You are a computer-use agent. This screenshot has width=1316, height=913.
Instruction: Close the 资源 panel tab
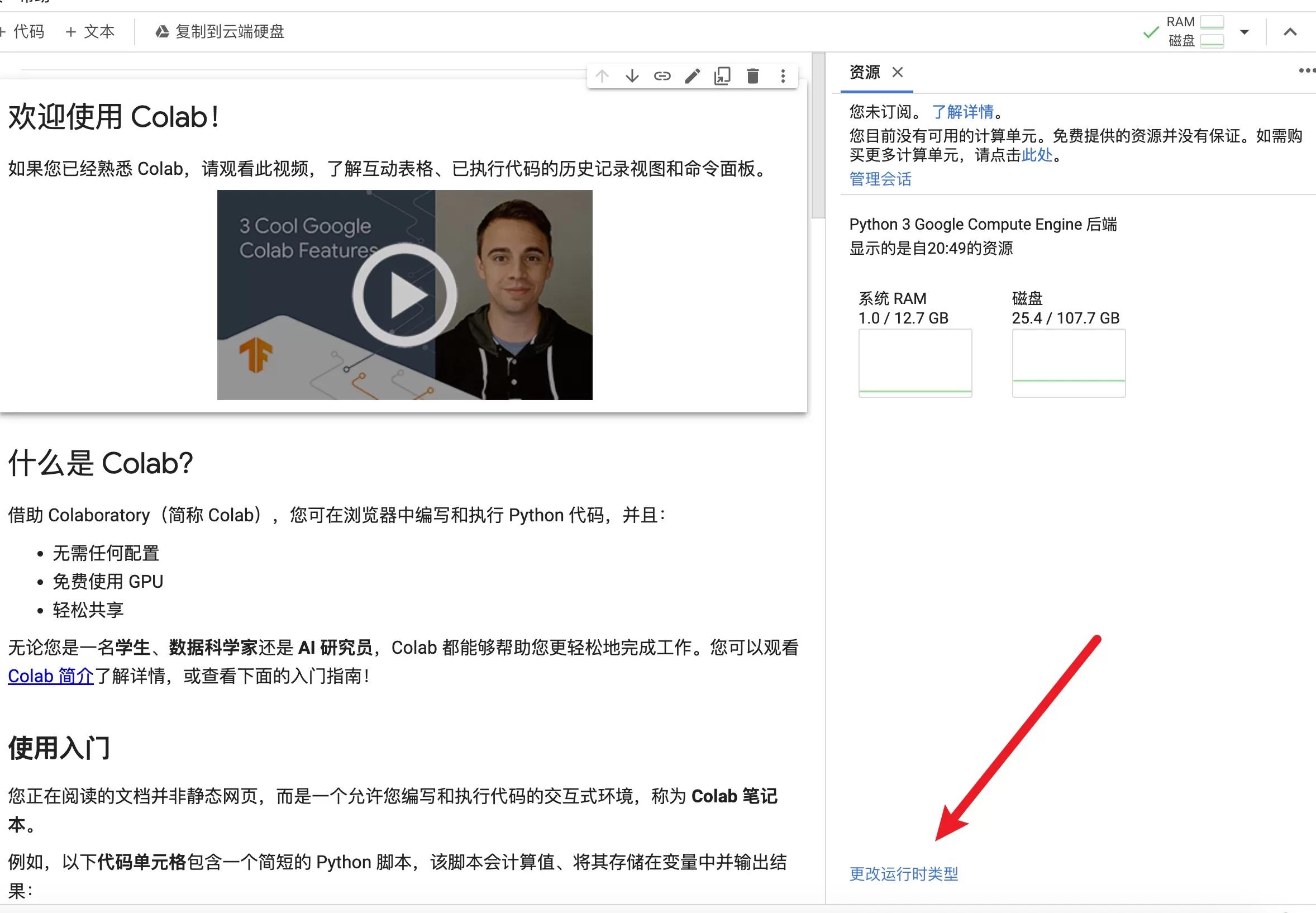tap(898, 72)
